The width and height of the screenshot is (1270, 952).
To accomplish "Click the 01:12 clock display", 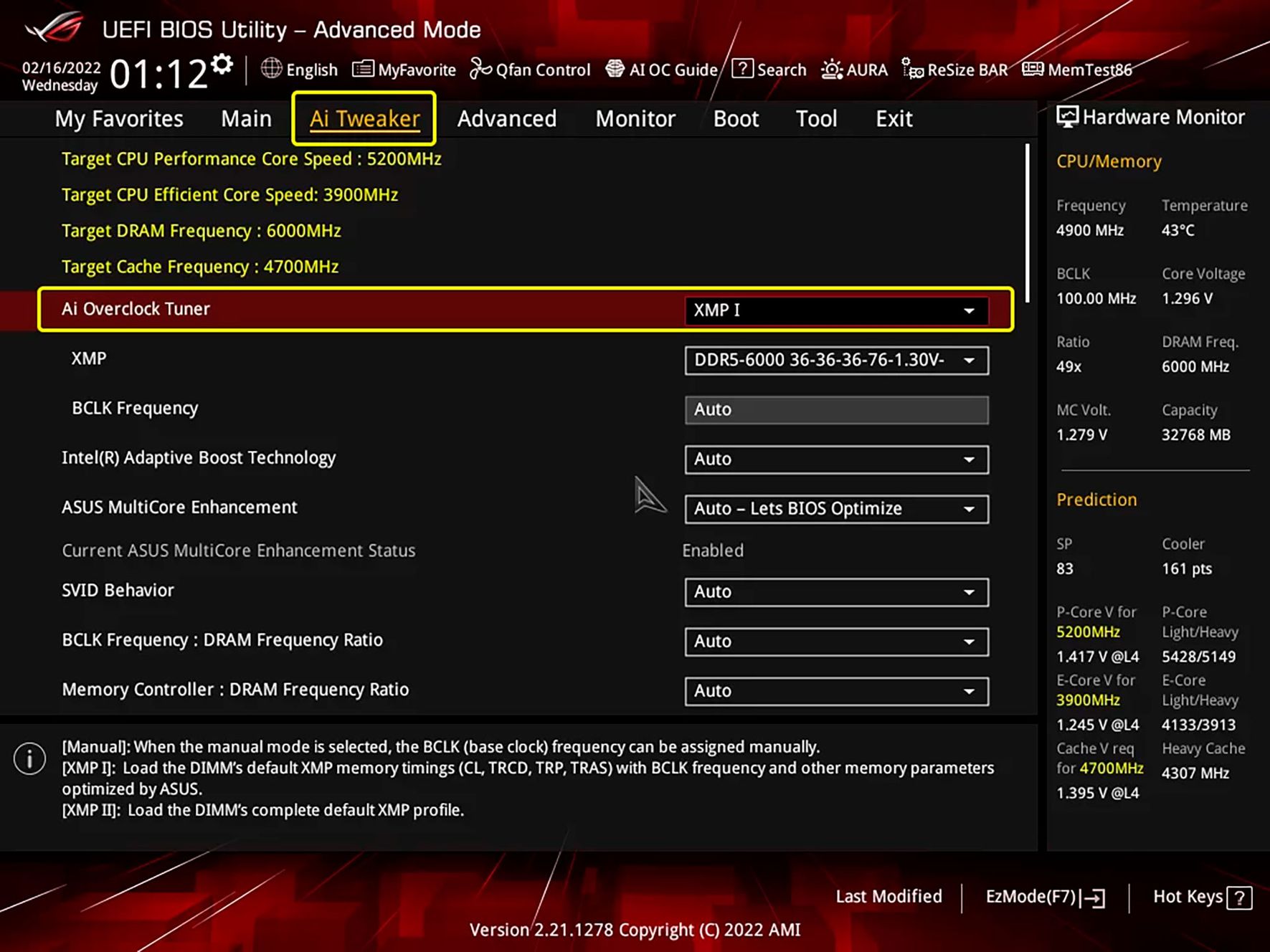I will click(x=158, y=74).
